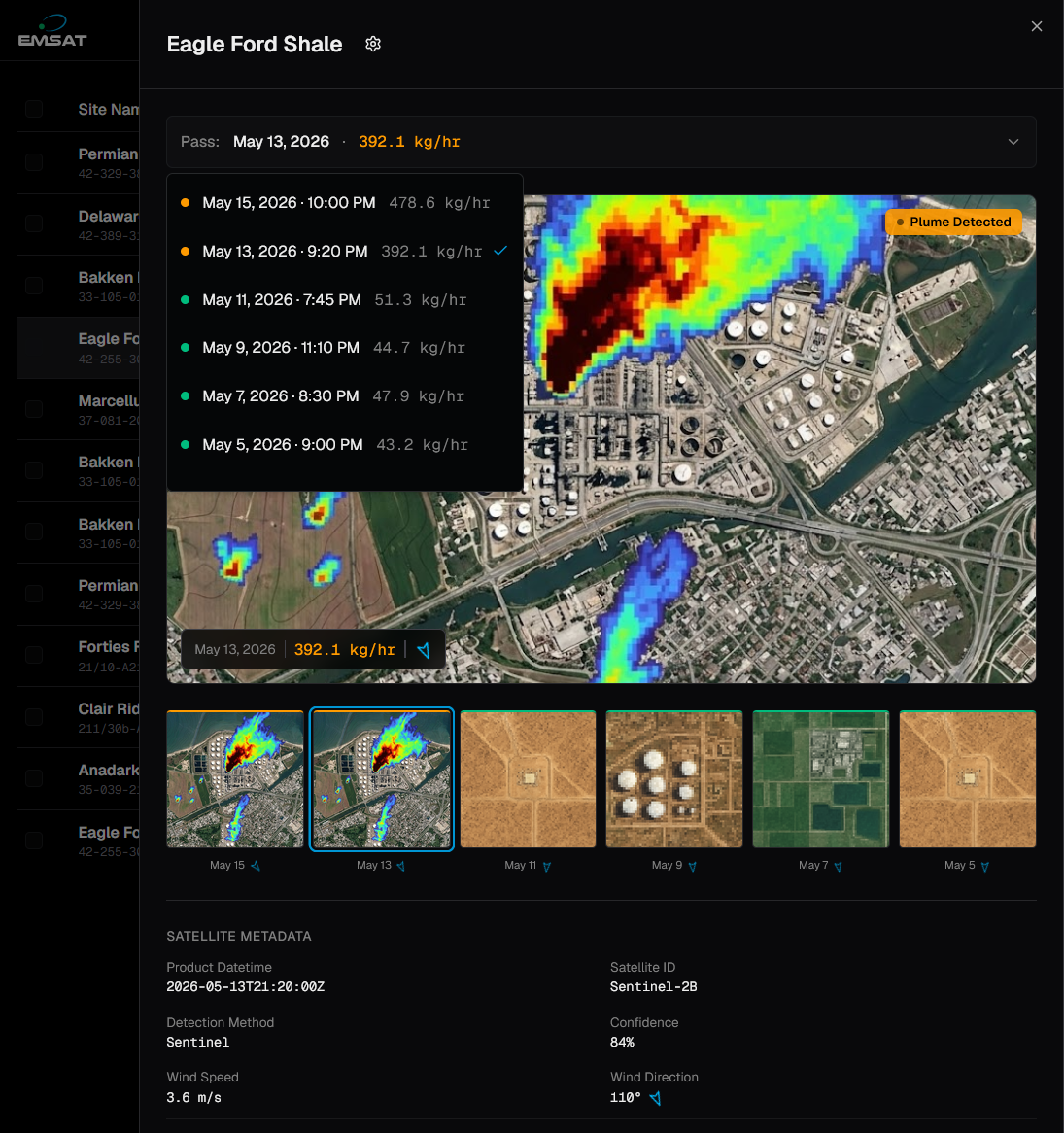1064x1133 pixels.
Task: Check the Forties row checkbox
Action: click(34, 655)
